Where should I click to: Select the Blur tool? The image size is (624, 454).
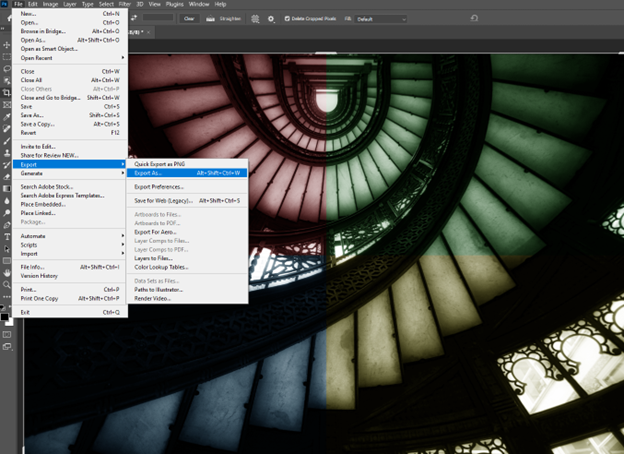7,201
